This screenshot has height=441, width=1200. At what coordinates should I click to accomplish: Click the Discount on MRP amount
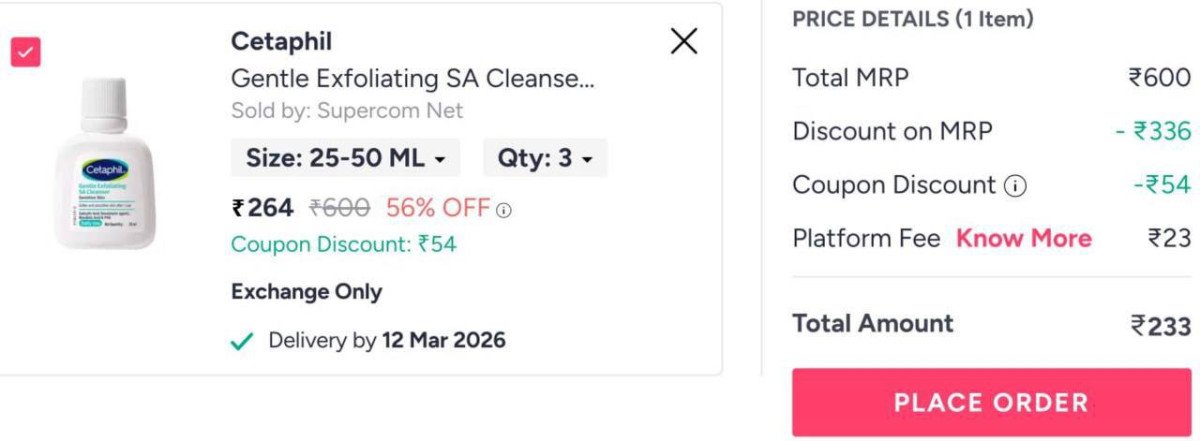pyautogui.click(x=1153, y=131)
